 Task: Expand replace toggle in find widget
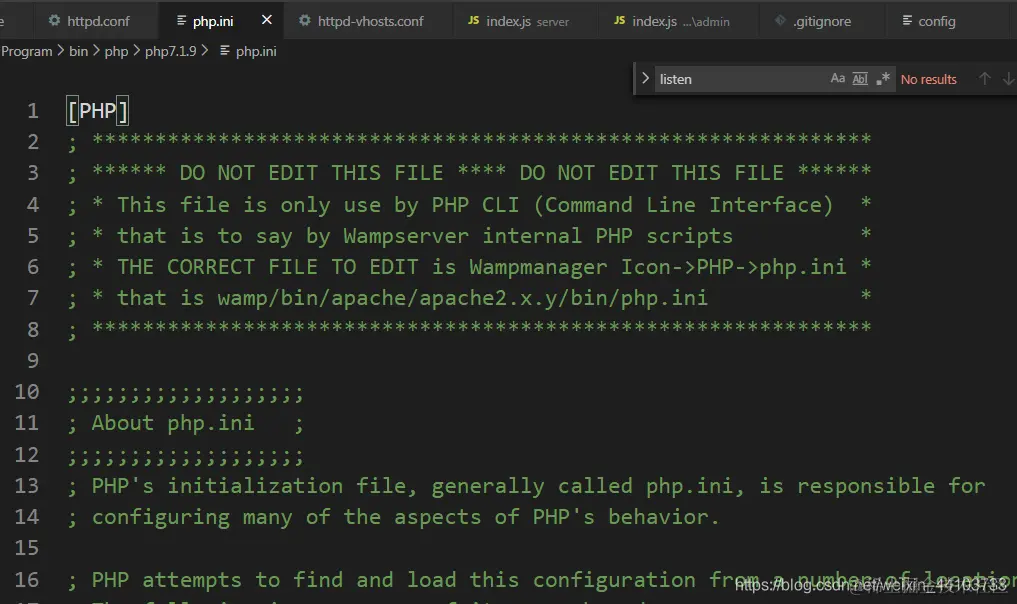point(645,79)
